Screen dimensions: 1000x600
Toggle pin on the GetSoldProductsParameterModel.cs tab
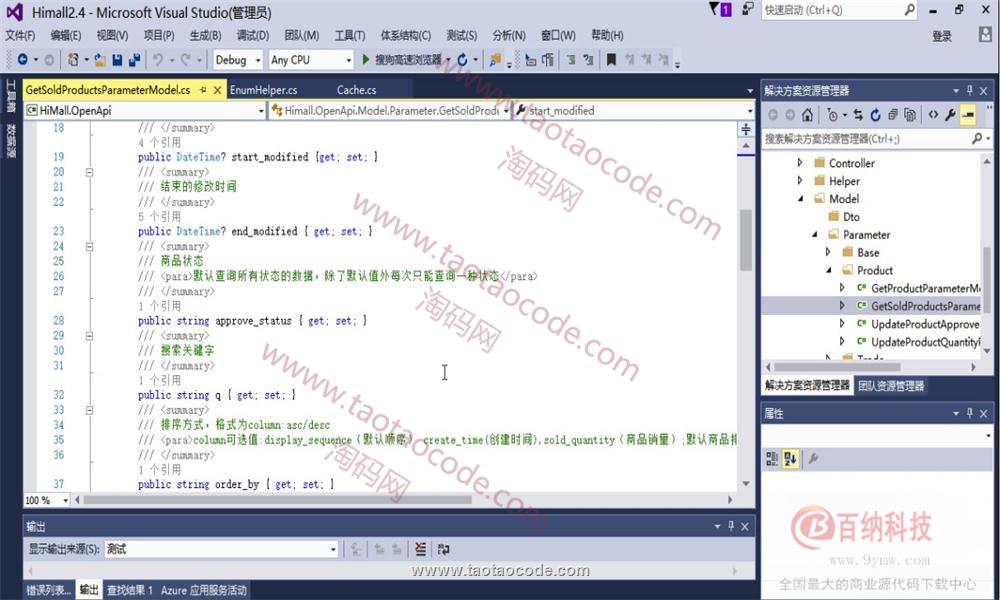coord(203,90)
